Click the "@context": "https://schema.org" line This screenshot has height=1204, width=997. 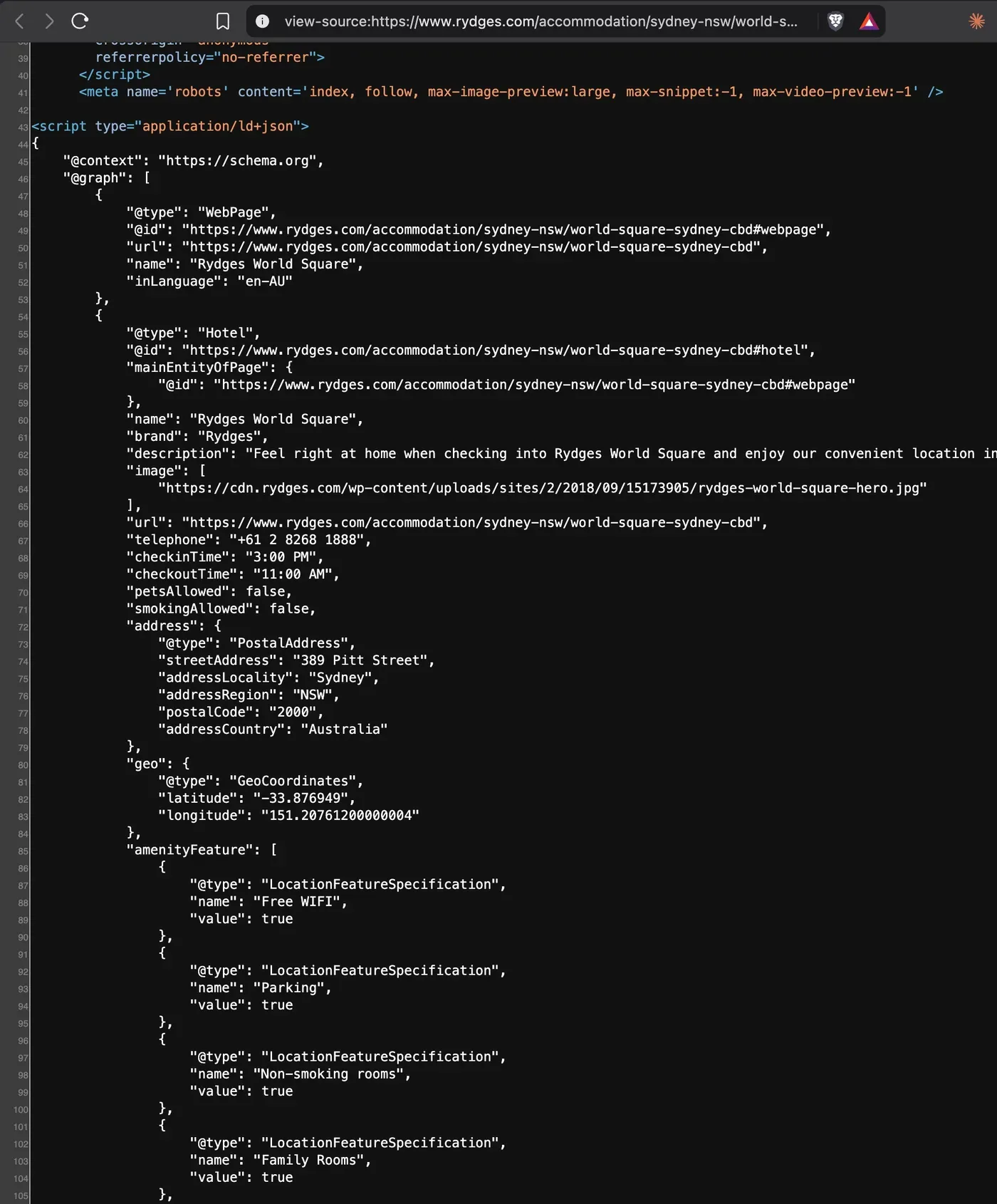point(194,161)
